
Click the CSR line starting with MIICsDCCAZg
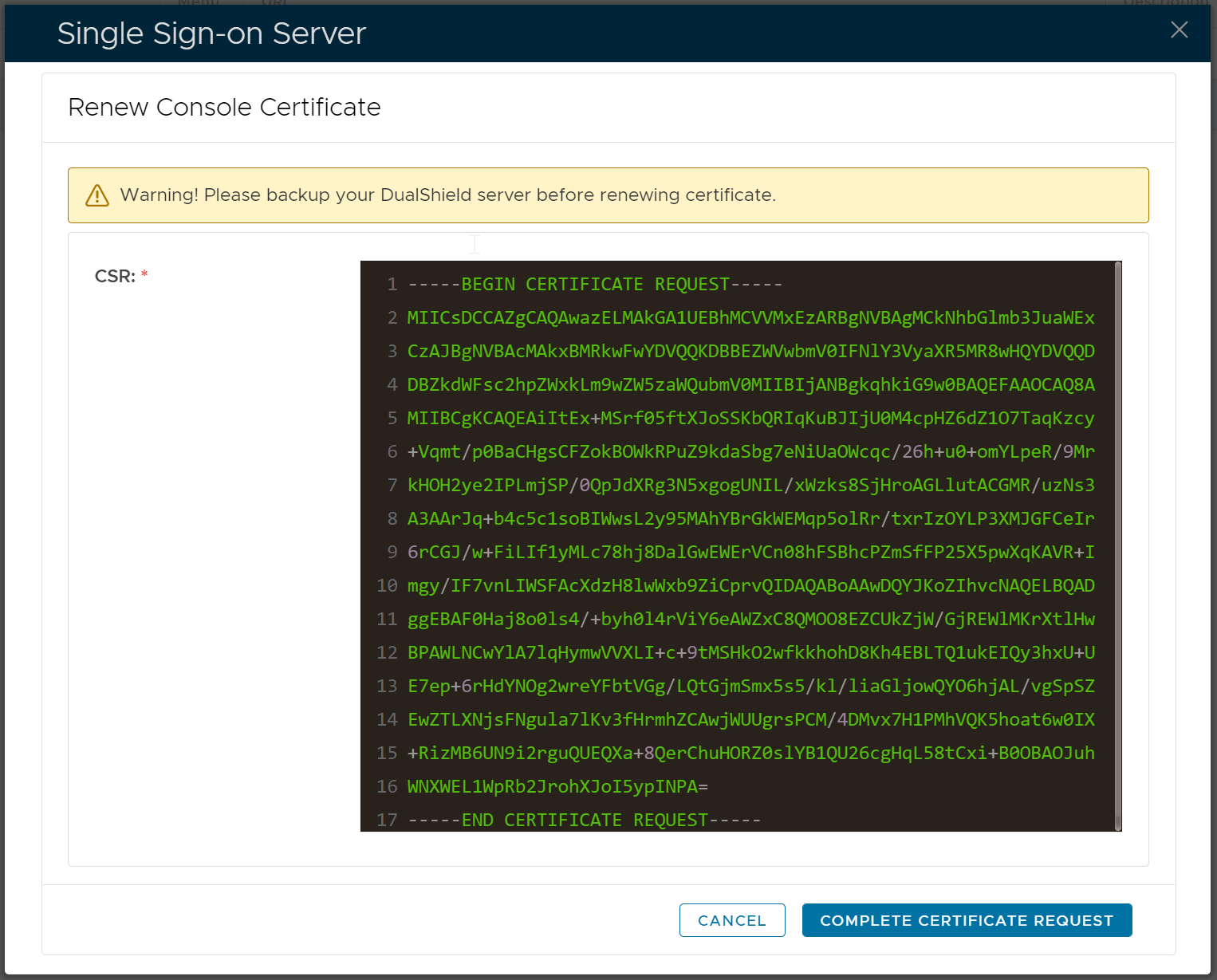coord(750,318)
